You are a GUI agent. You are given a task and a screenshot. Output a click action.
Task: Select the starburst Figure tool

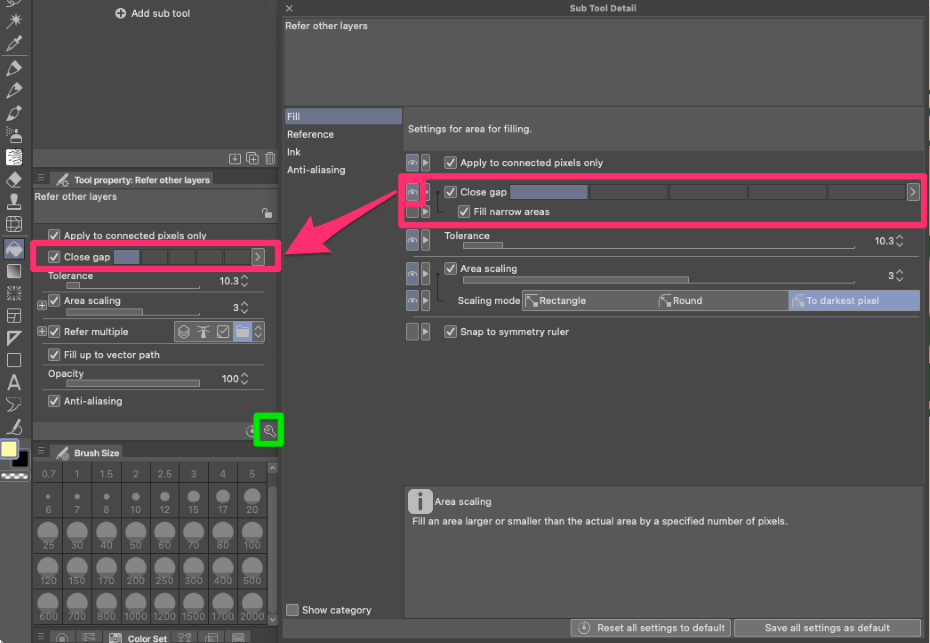(14, 293)
